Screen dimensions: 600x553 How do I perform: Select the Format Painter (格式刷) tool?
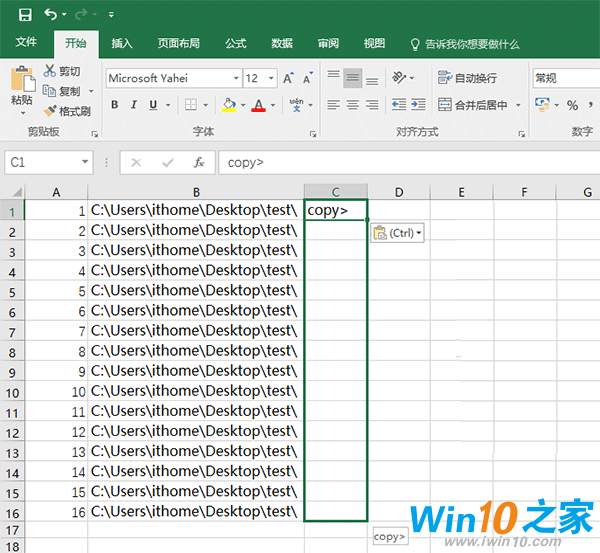[67, 111]
